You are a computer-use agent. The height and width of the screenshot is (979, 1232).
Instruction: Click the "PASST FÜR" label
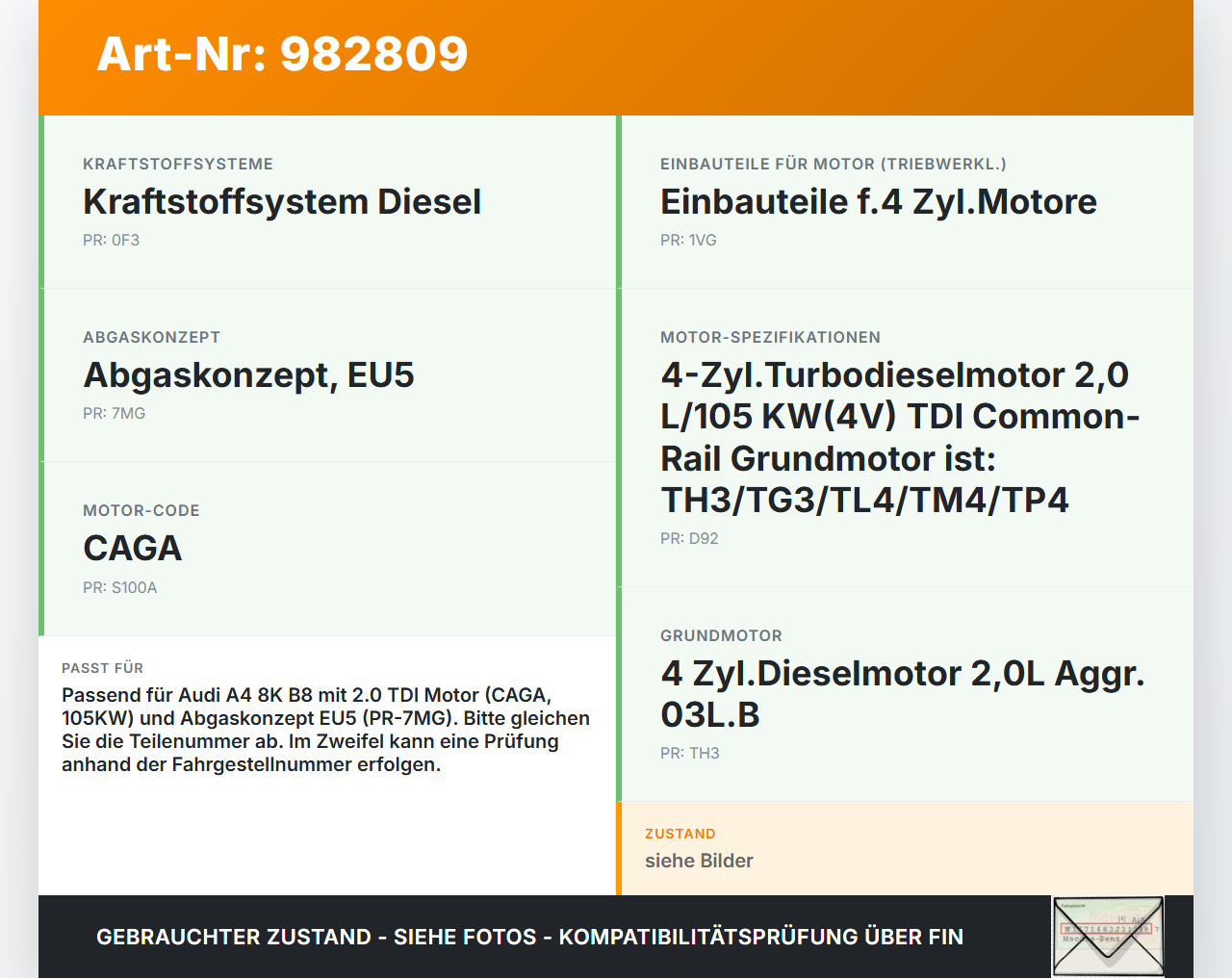(x=102, y=668)
